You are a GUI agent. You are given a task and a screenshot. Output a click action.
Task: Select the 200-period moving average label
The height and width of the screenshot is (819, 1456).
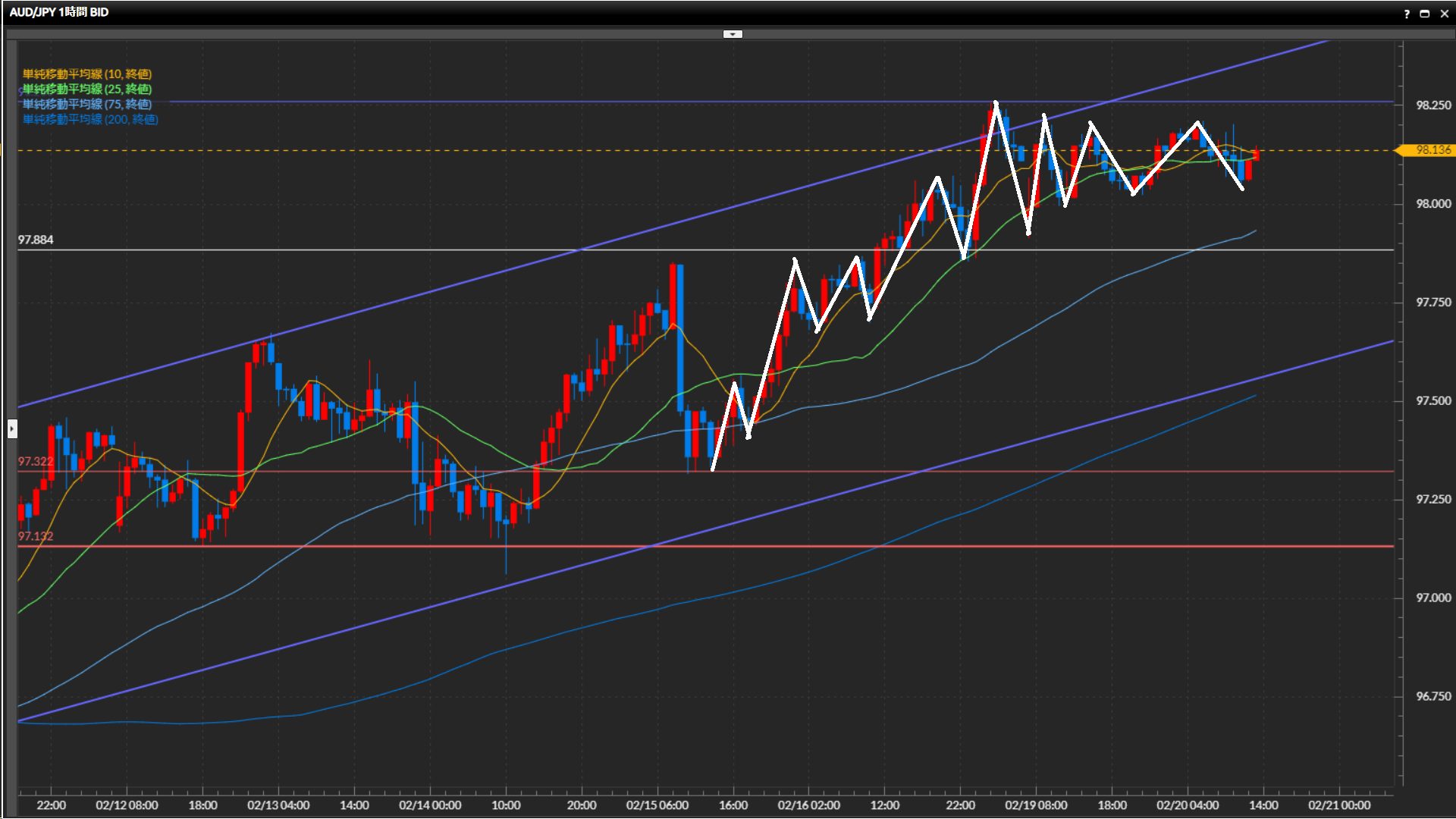coord(90,119)
